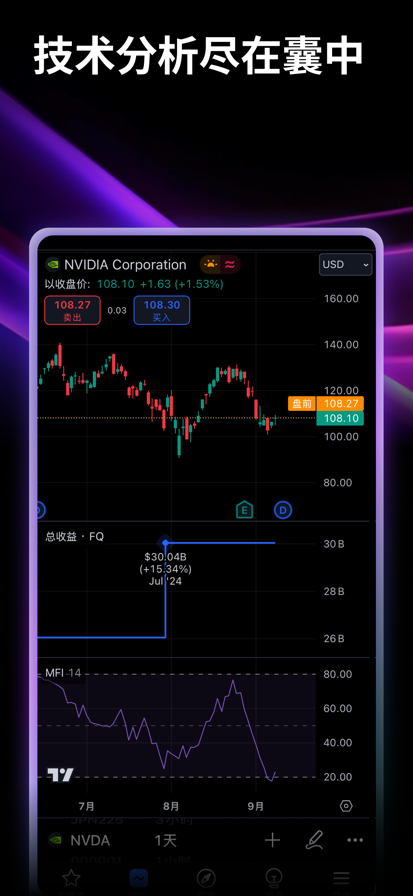
Task: Switch to the compass explore tab
Action: (206, 878)
